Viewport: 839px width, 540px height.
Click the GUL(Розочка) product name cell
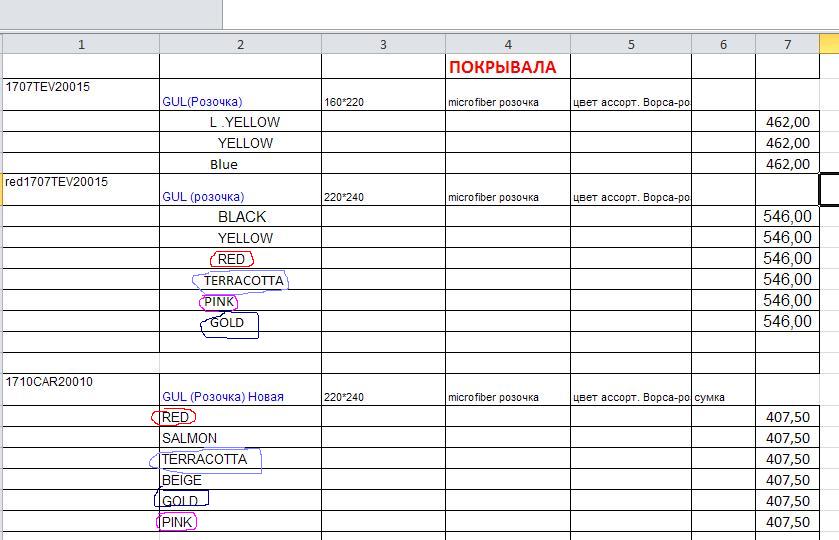[240, 95]
